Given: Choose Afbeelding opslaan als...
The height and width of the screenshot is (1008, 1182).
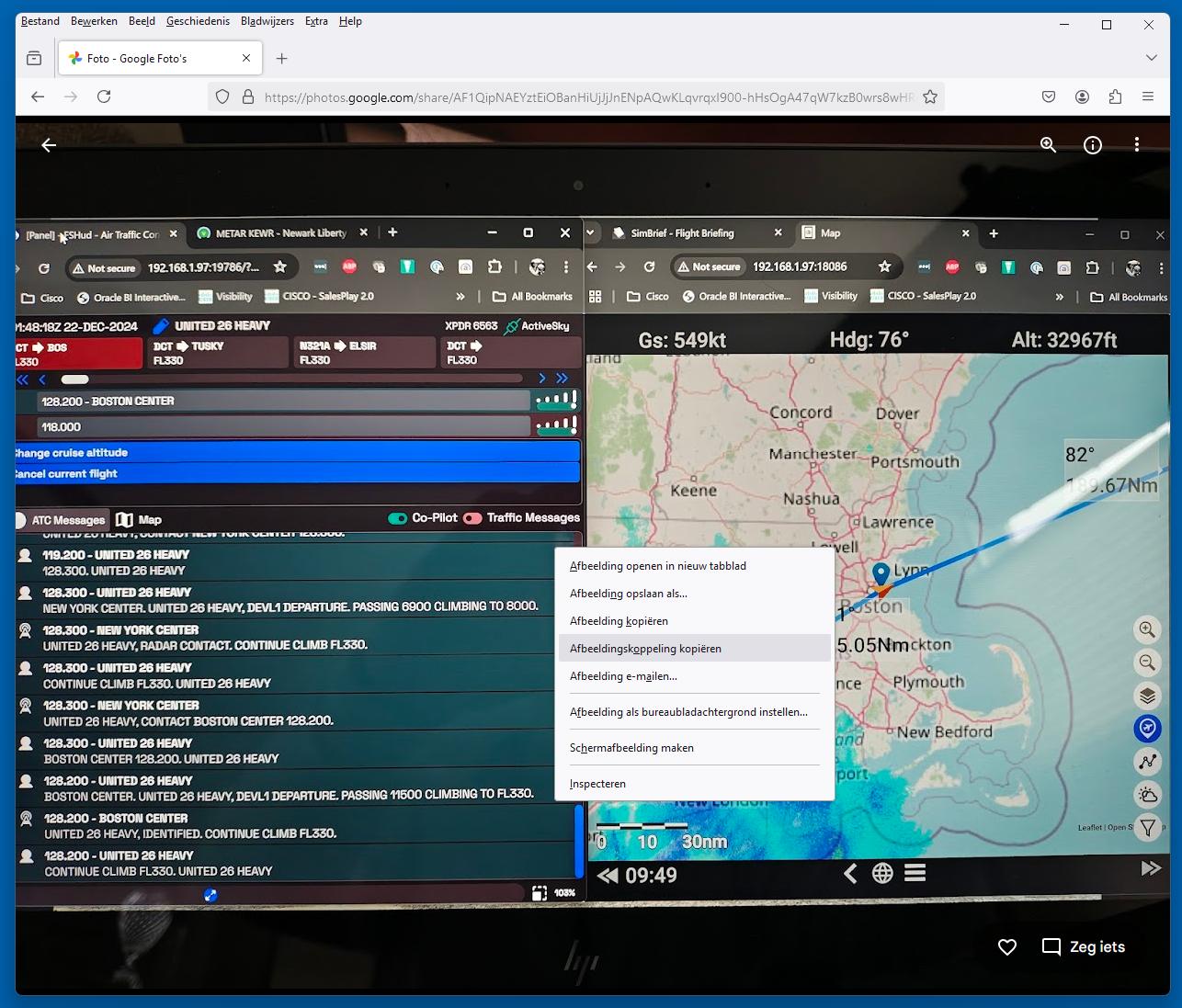Looking at the screenshot, I should [695, 594].
